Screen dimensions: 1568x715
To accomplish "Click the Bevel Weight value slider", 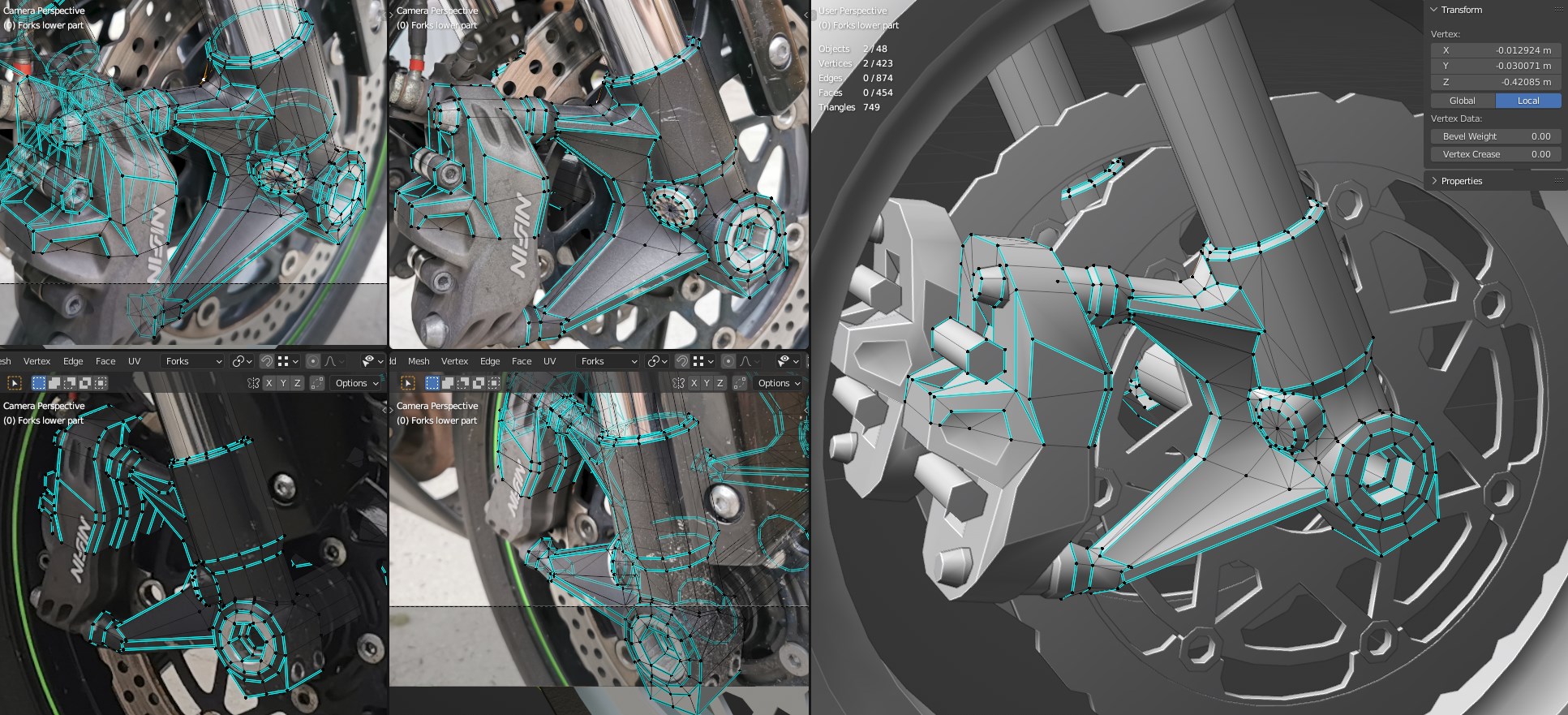I will pos(1496,136).
